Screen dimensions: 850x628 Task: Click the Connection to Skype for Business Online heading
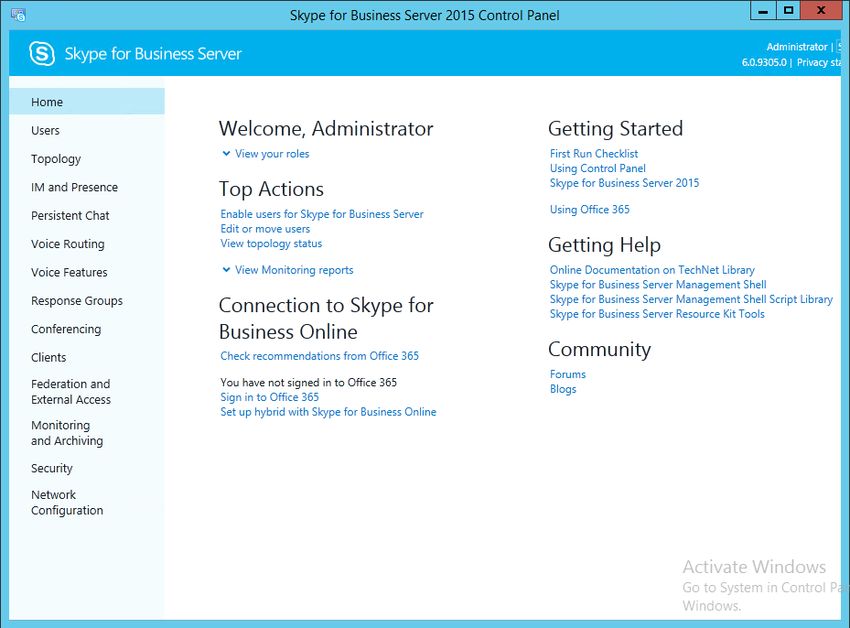(326, 318)
